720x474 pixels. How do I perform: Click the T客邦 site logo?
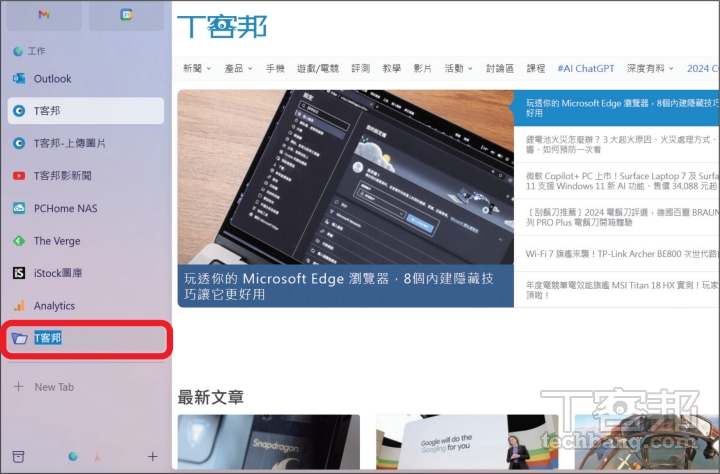(x=222, y=26)
